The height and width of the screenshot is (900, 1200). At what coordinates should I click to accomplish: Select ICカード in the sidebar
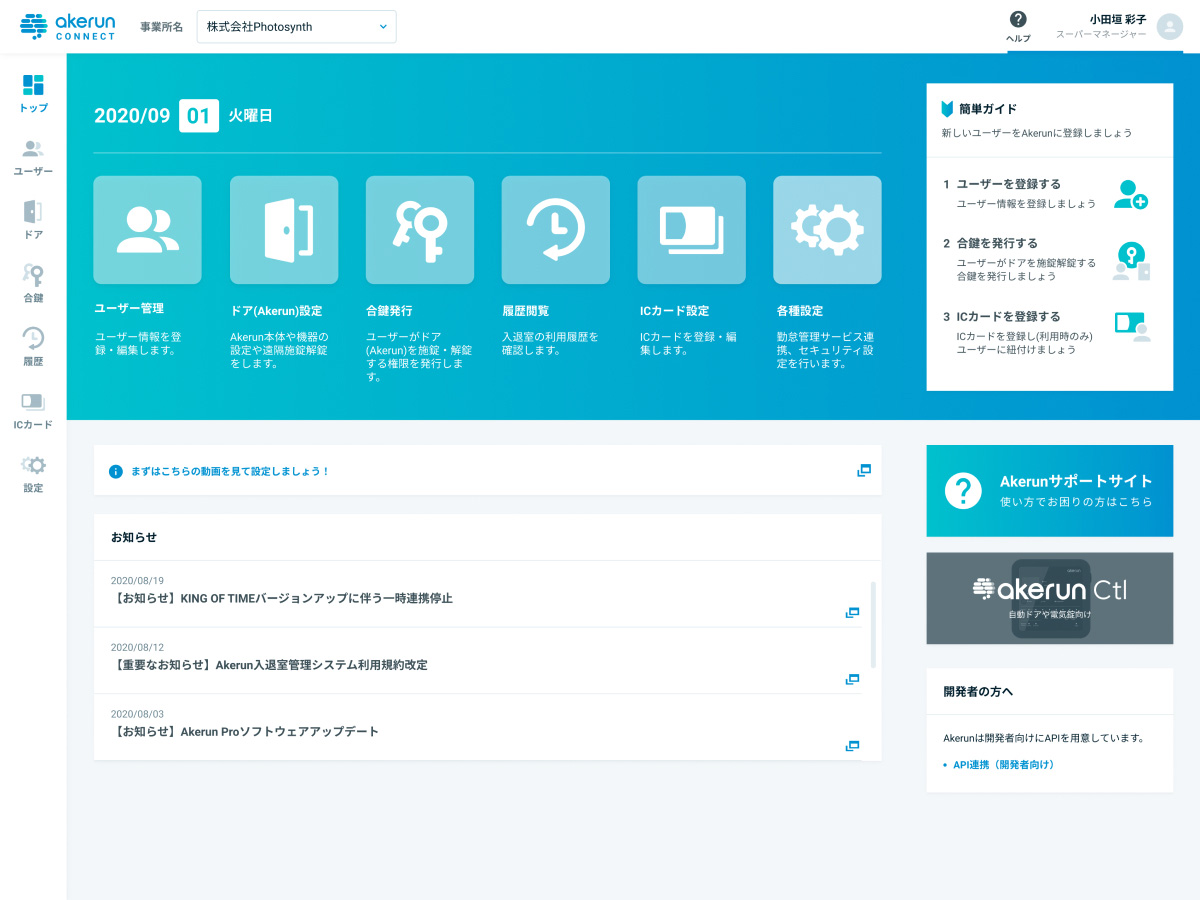[33, 411]
